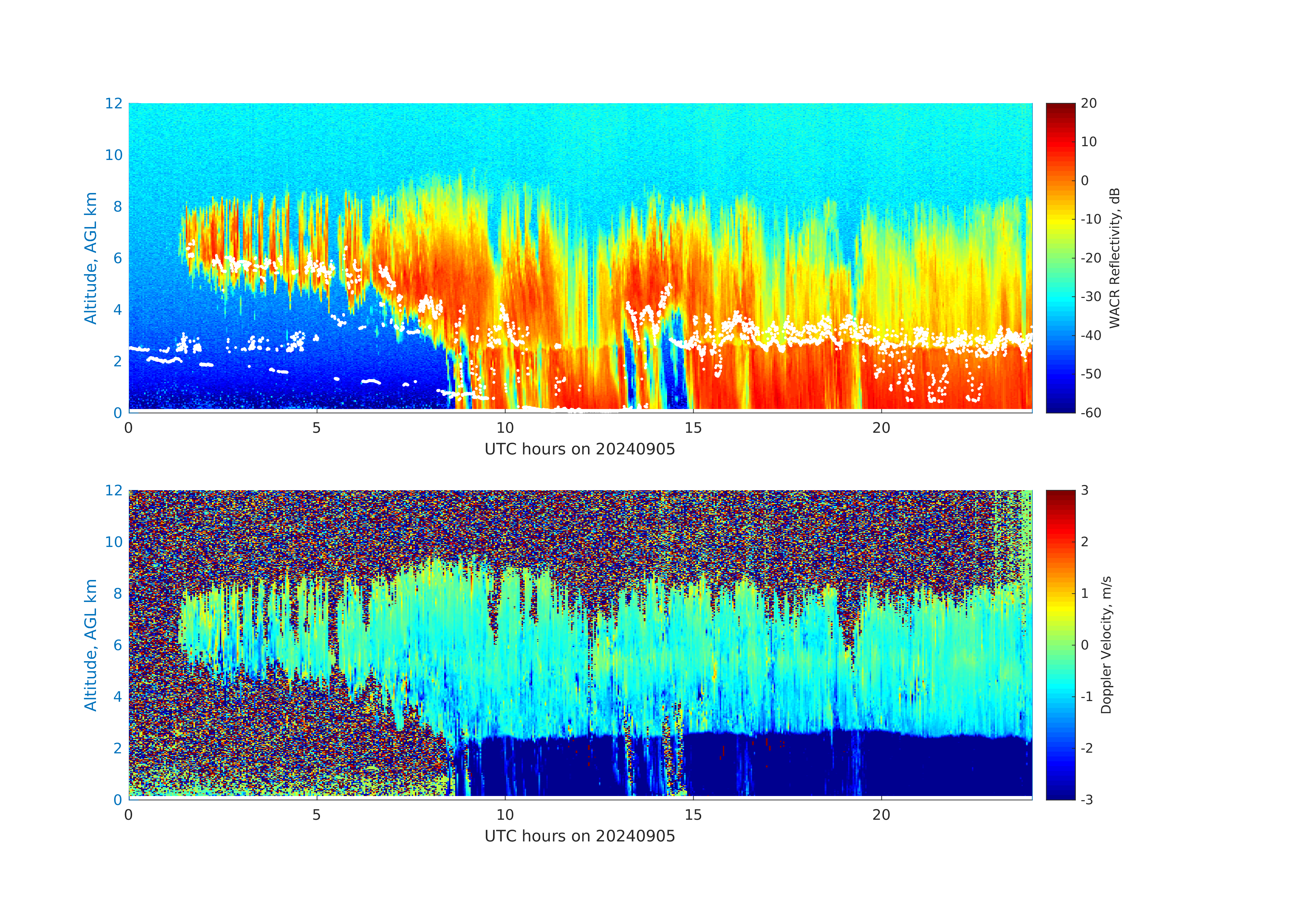The image size is (1316, 903).
Task: Click the WACR Reflectivity colorbar
Action: 1060,258
